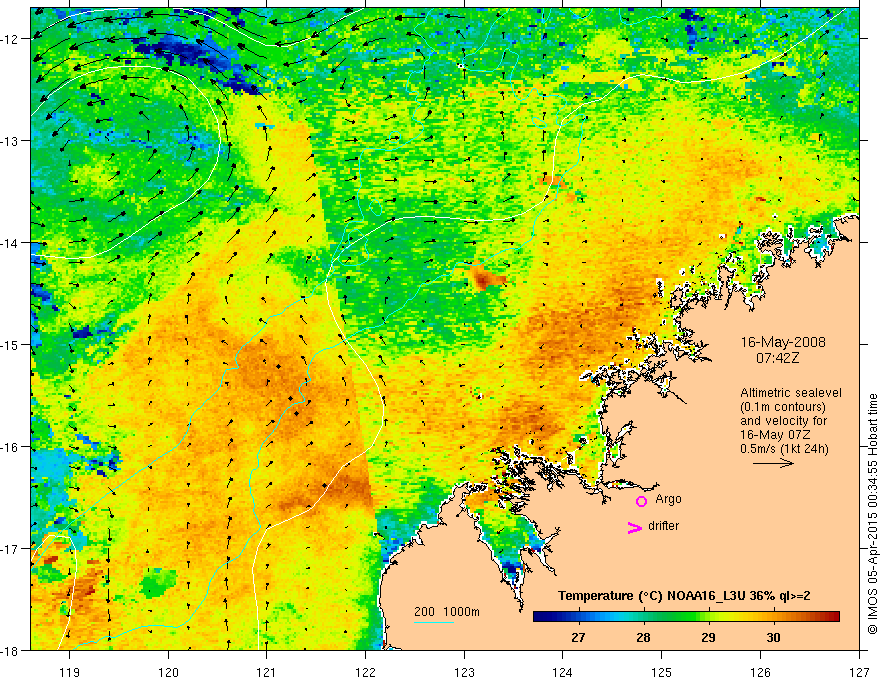Click the '16-May-2008' date text
Screen dimensions: 880x680
click(x=783, y=342)
